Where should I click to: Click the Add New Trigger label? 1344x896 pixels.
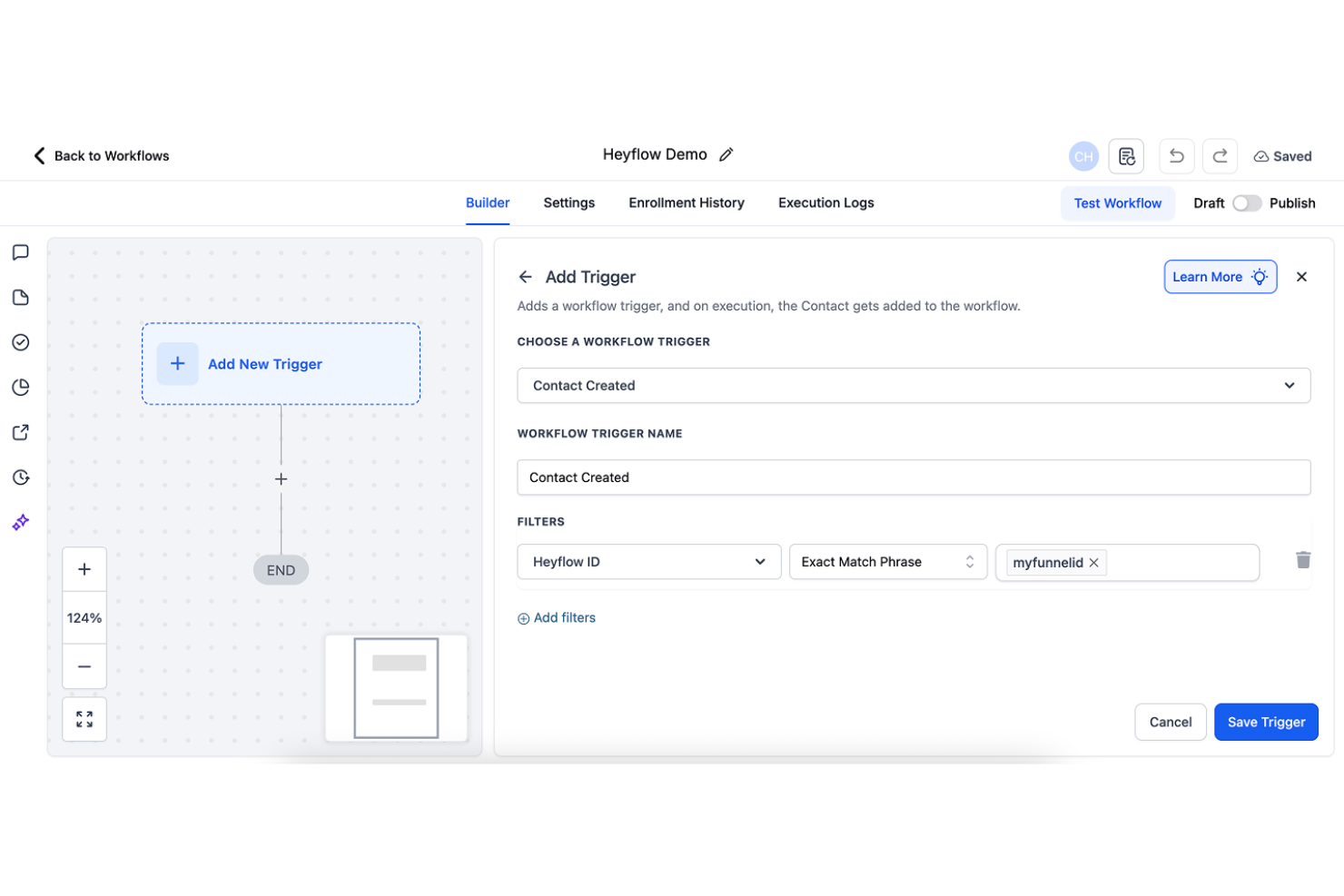(265, 364)
